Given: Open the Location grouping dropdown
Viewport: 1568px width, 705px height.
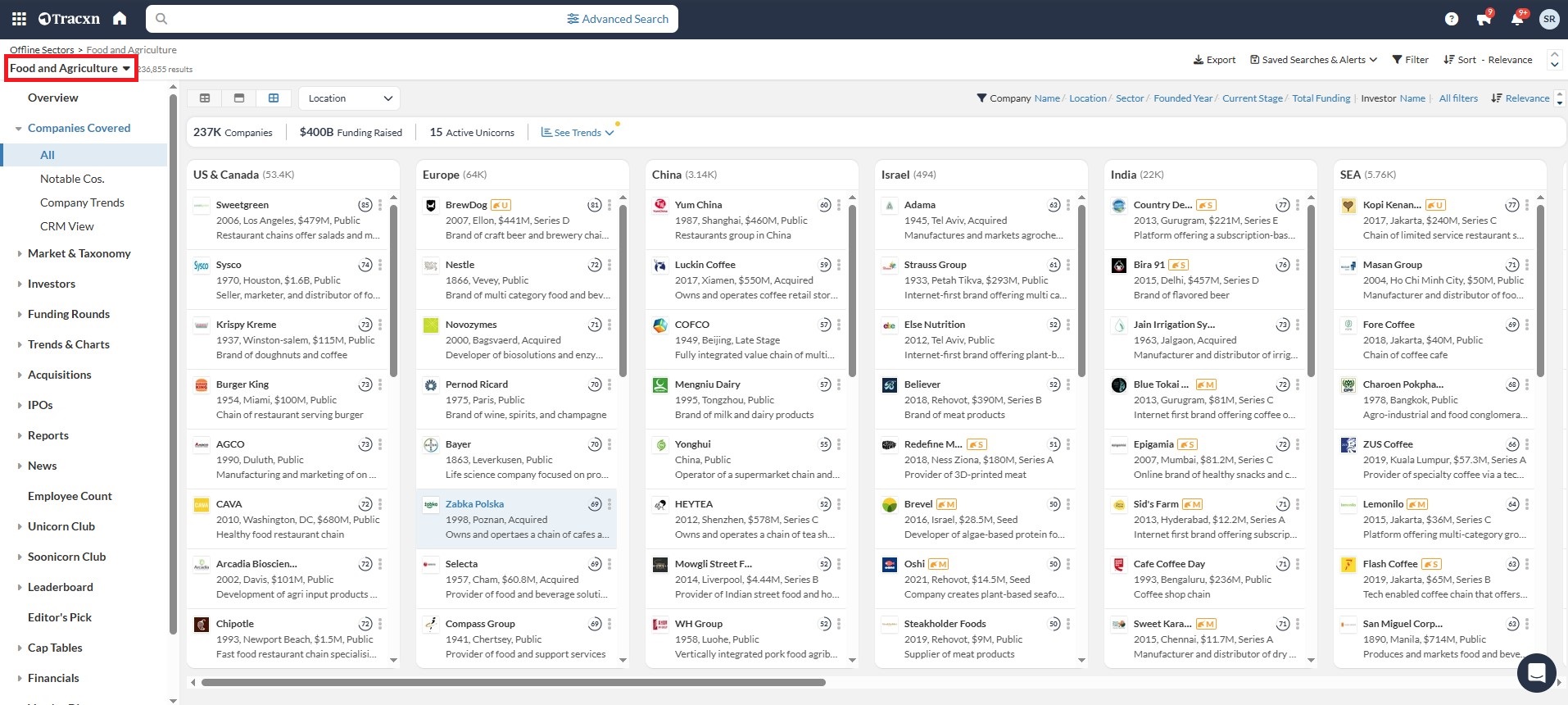Looking at the screenshot, I should [350, 98].
